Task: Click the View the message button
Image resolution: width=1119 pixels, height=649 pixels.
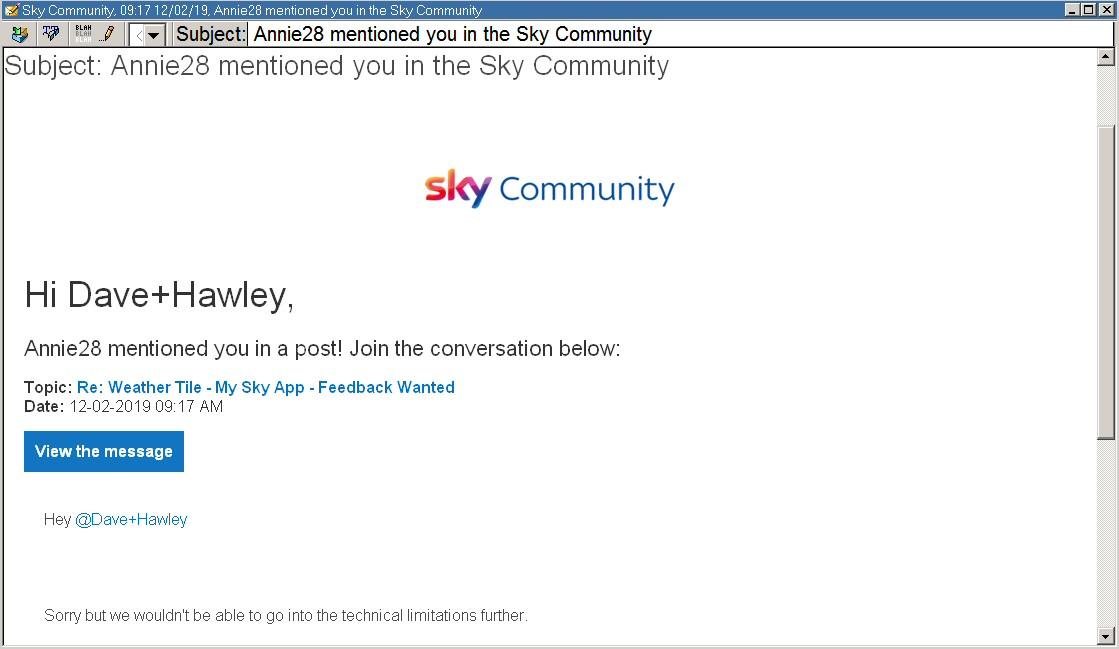Action: click(x=103, y=451)
